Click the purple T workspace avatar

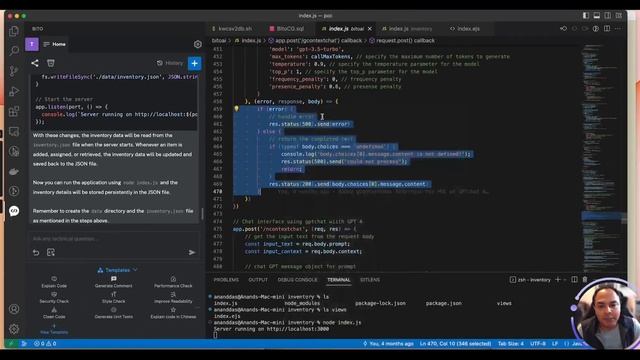pos(31,44)
